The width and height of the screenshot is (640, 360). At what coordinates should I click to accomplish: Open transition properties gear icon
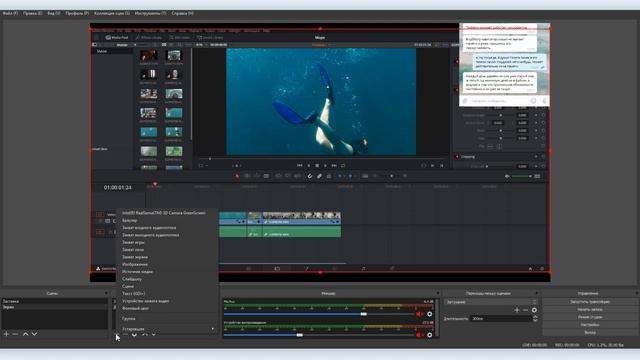pyautogui.click(x=534, y=310)
